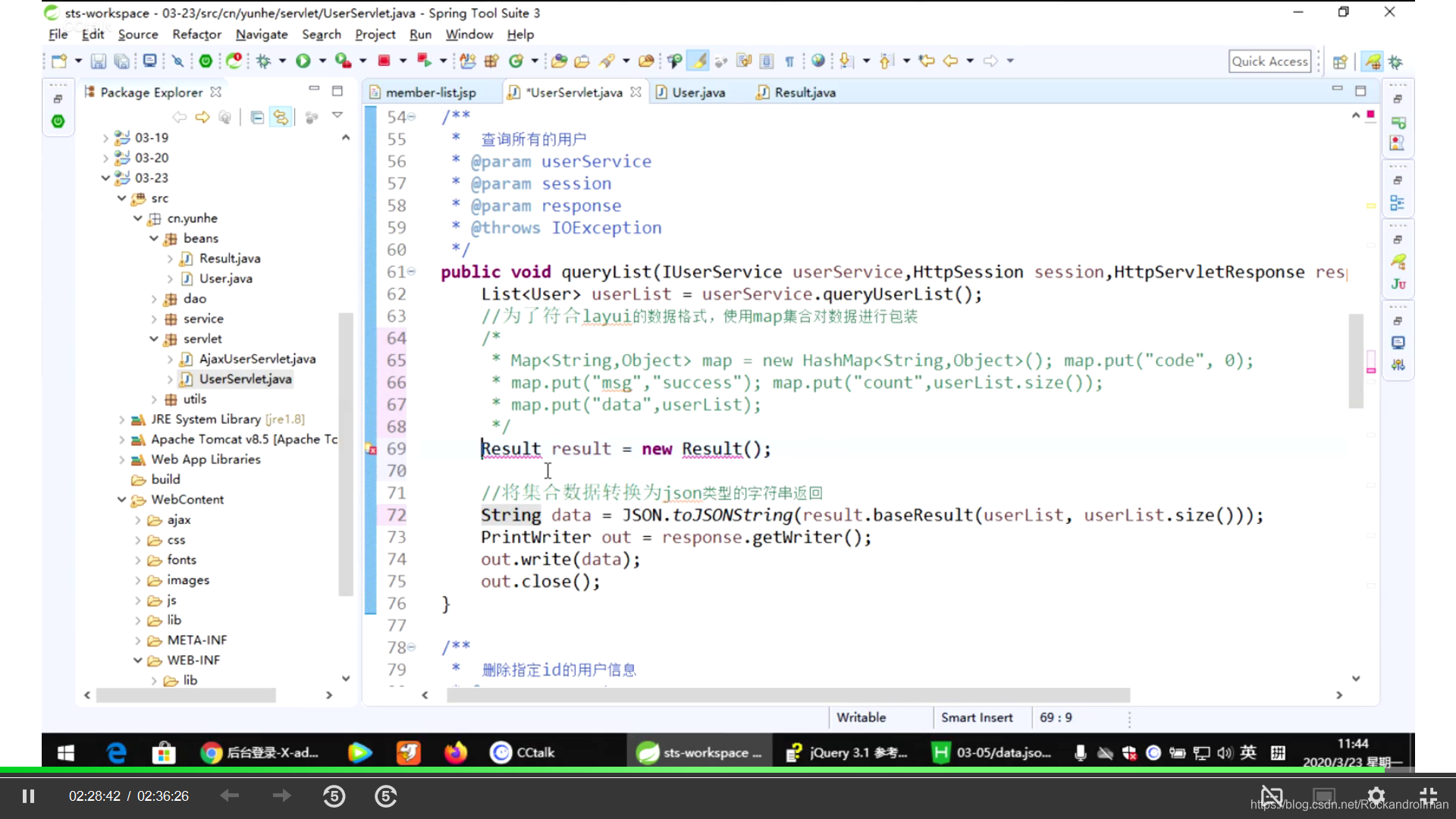Viewport: 1456px width, 819px height.
Task: Select AjaxUserServlet.java in the tree
Action: click(256, 359)
